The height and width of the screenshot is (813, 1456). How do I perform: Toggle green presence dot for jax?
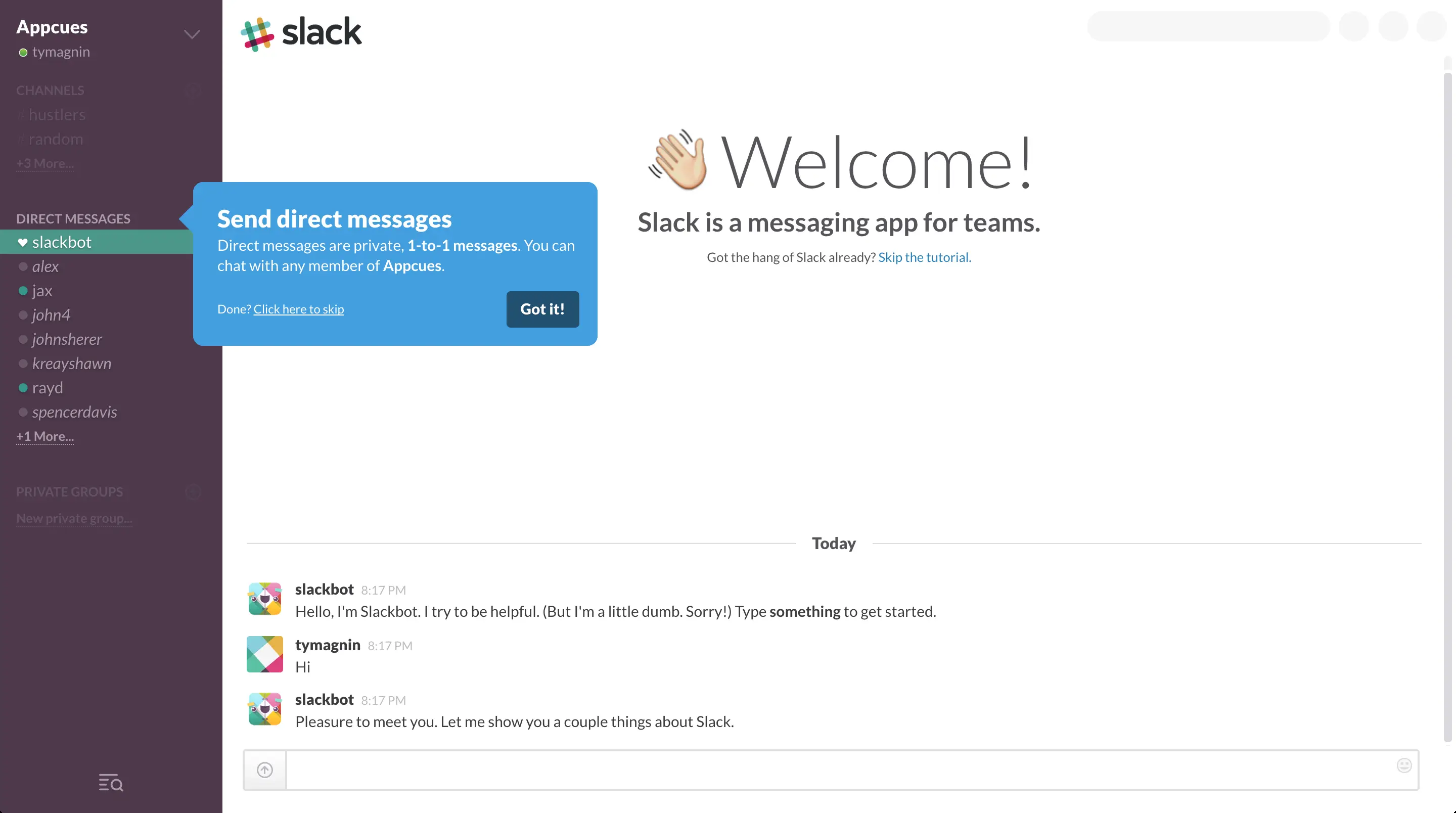[x=22, y=291]
